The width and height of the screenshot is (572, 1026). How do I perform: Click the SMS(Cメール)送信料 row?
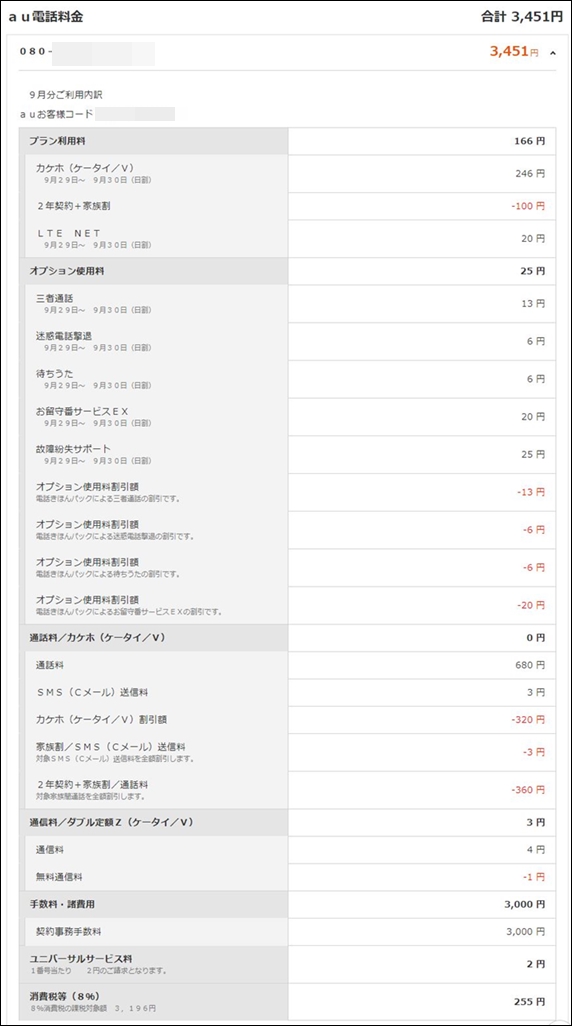coord(287,692)
